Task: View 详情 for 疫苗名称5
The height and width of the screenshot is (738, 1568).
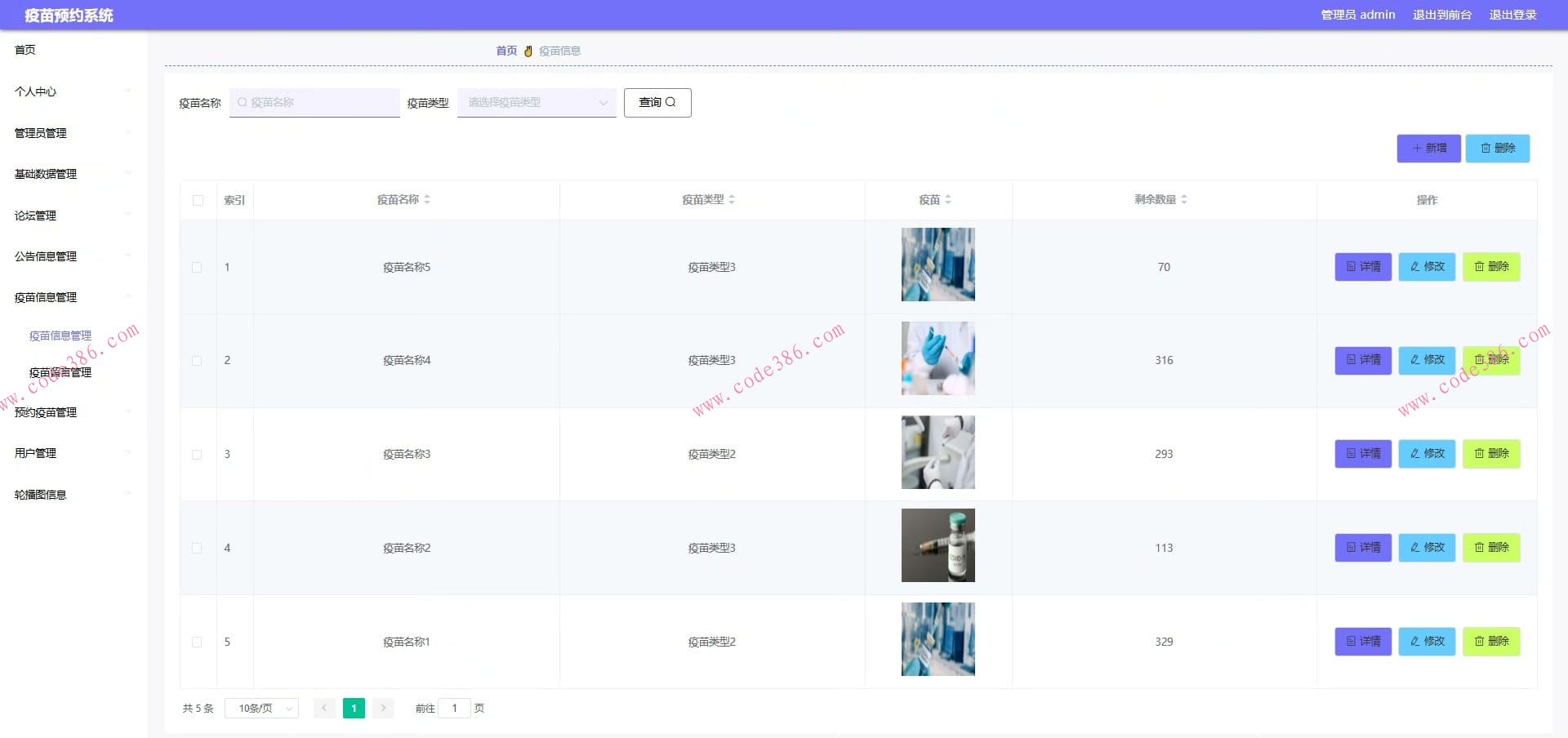Action: (x=1363, y=267)
